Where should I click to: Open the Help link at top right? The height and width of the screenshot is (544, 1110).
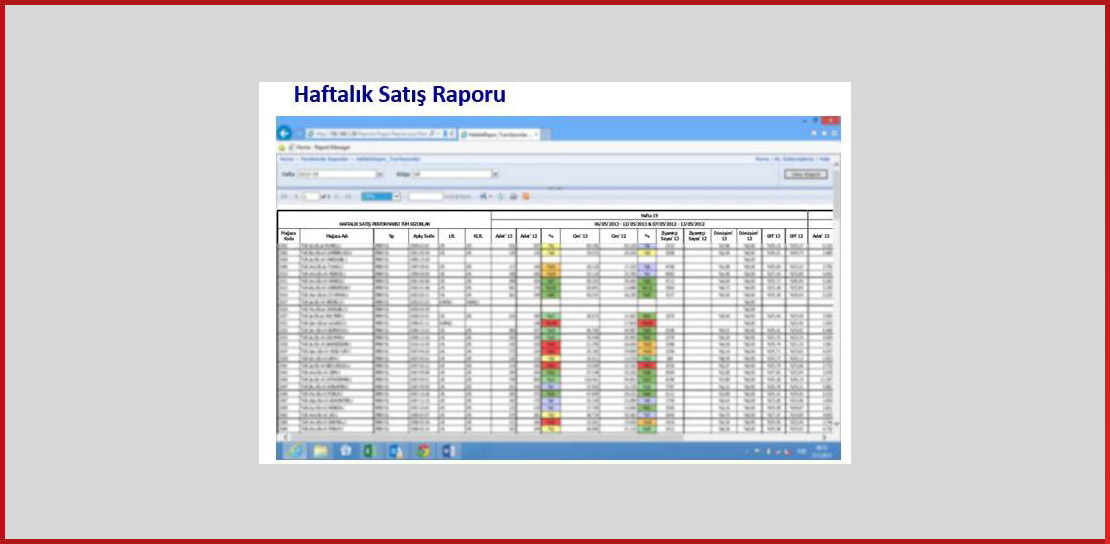click(x=825, y=159)
